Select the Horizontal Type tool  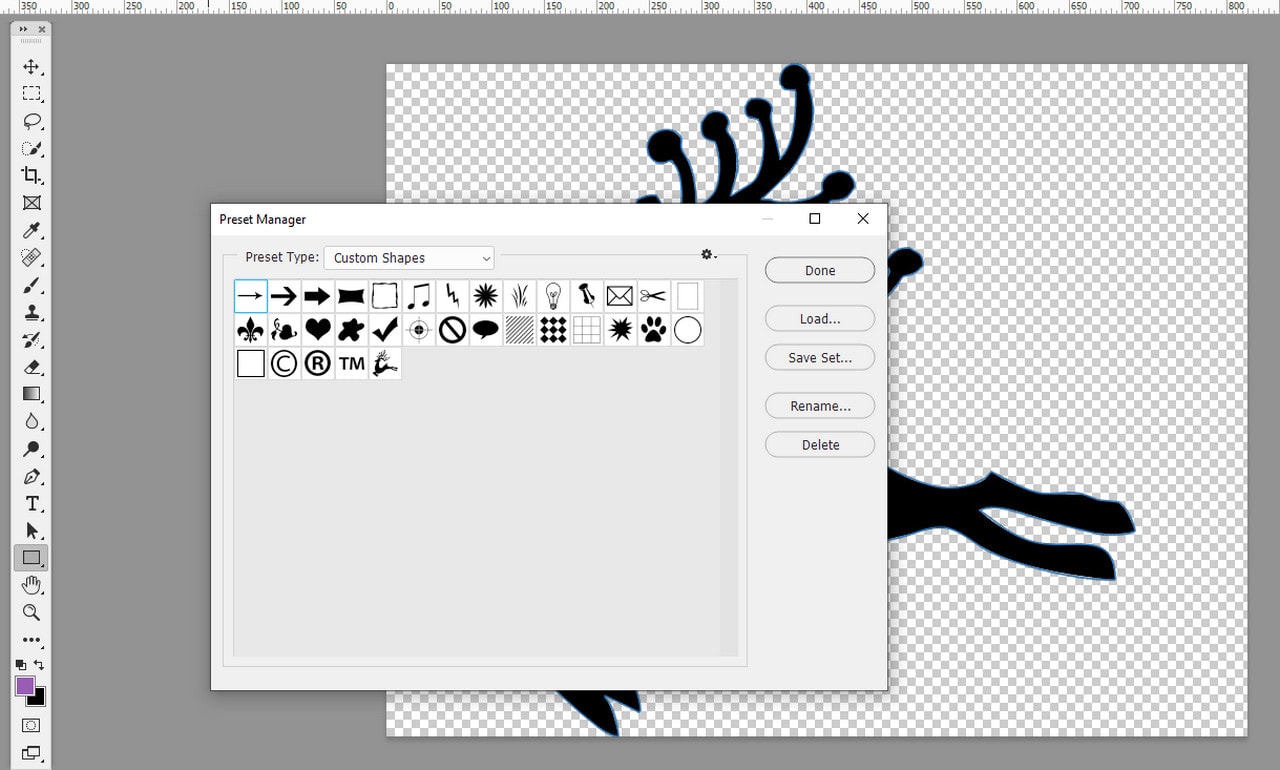(32, 503)
